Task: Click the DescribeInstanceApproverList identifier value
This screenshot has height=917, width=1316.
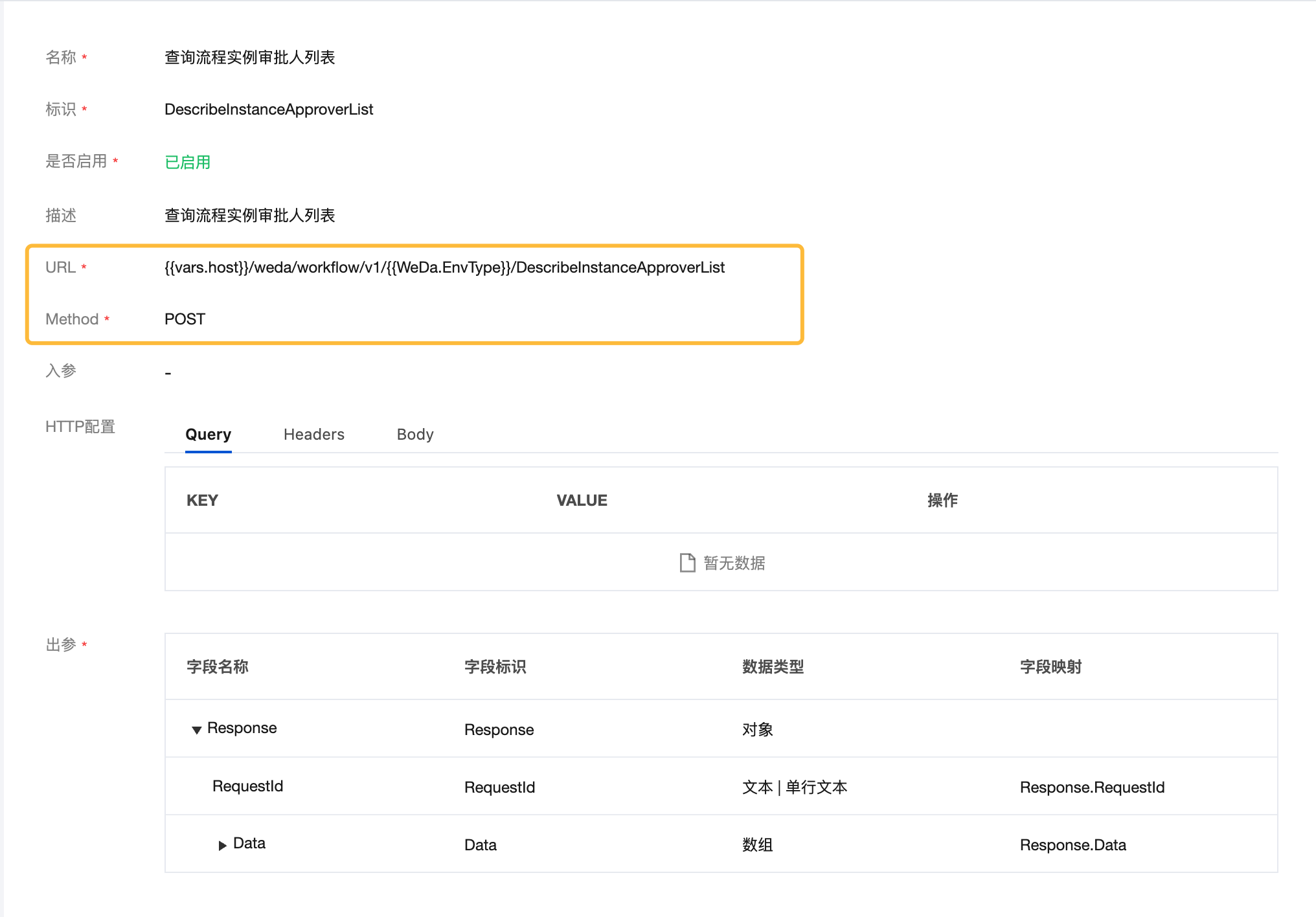Action: [269, 109]
